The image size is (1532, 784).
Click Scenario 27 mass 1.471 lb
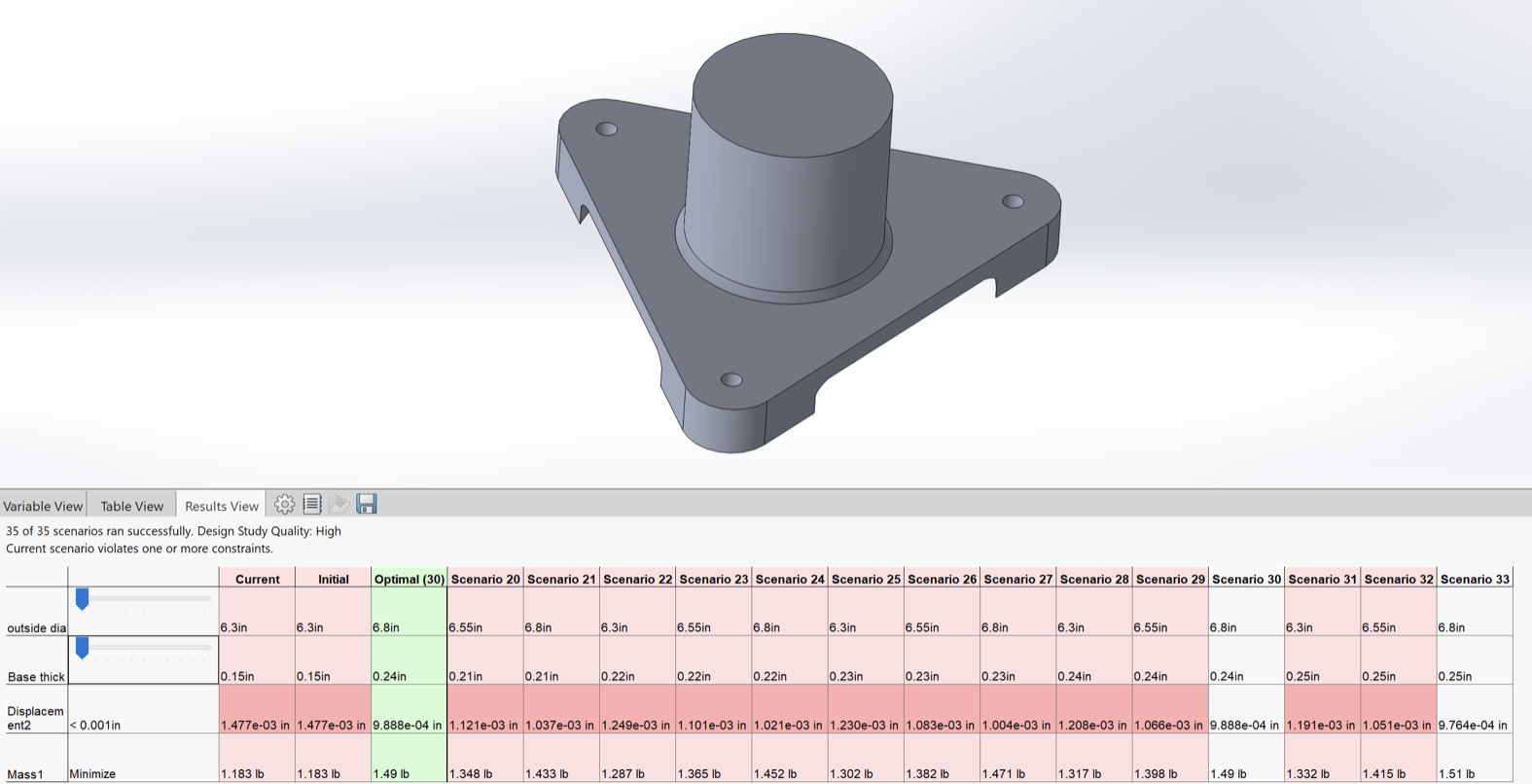click(x=1017, y=758)
